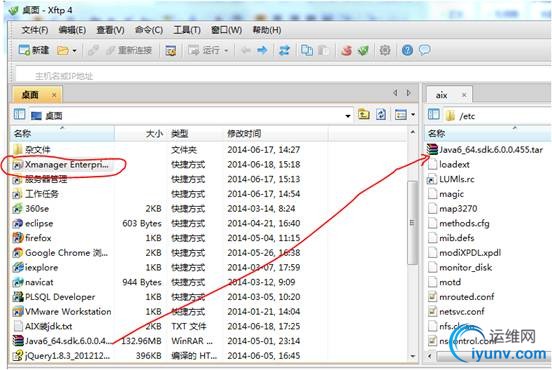Image resolution: width=552 pixels, height=370 pixels.
Task: Click the grey left transfer arrow
Action: click(245, 50)
